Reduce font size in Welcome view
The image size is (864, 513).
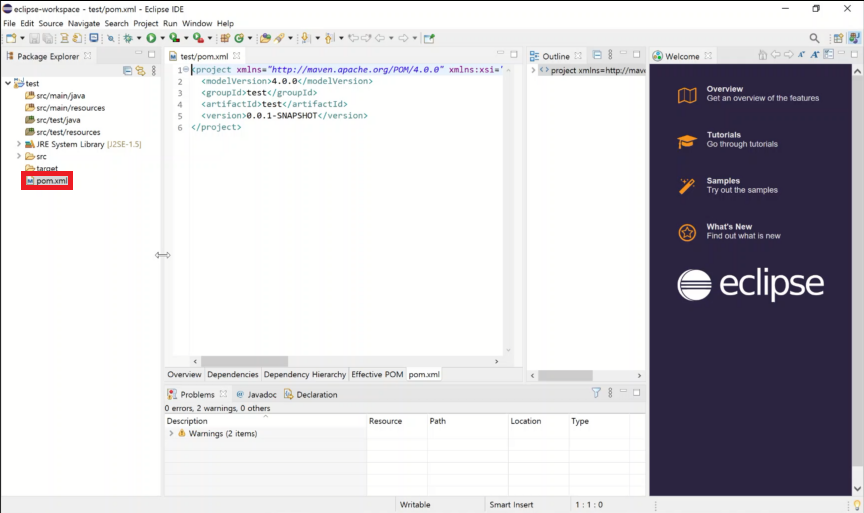point(801,55)
